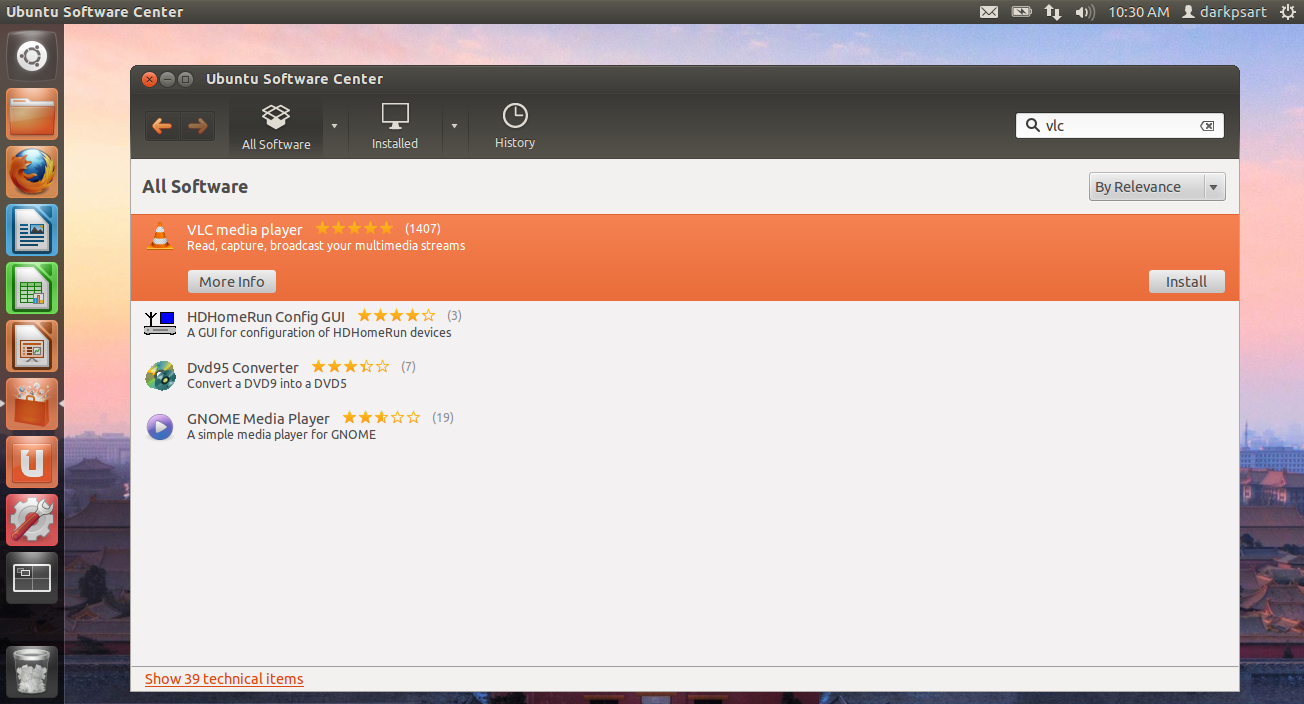Go forward with the forward arrow
Viewport: 1304px width, 704px height.
pyautogui.click(x=197, y=126)
